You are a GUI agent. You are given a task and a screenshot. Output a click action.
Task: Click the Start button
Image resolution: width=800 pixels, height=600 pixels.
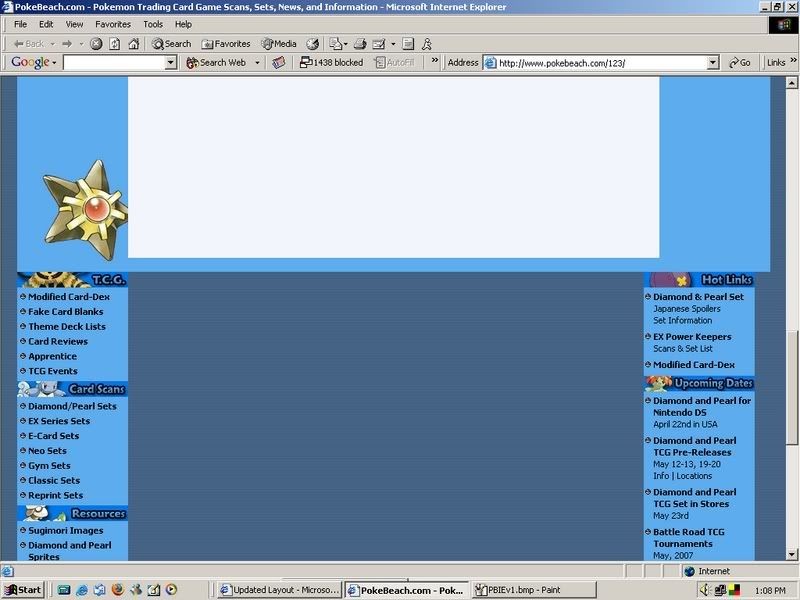22,590
